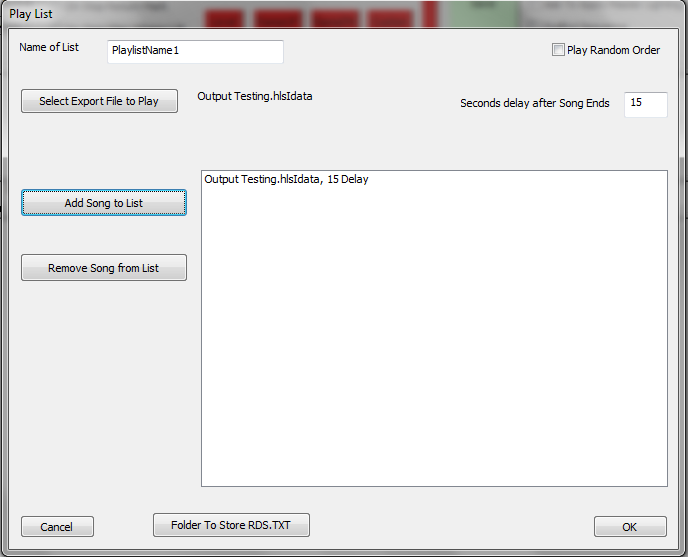The width and height of the screenshot is (688, 557).
Task: Click the seconds delay input showing 15
Action: click(645, 104)
